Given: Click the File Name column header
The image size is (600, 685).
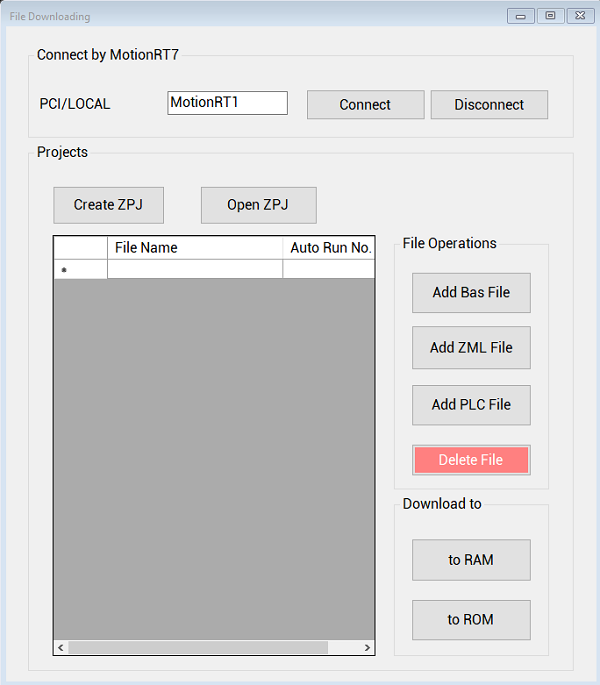Looking at the screenshot, I should [x=195, y=248].
